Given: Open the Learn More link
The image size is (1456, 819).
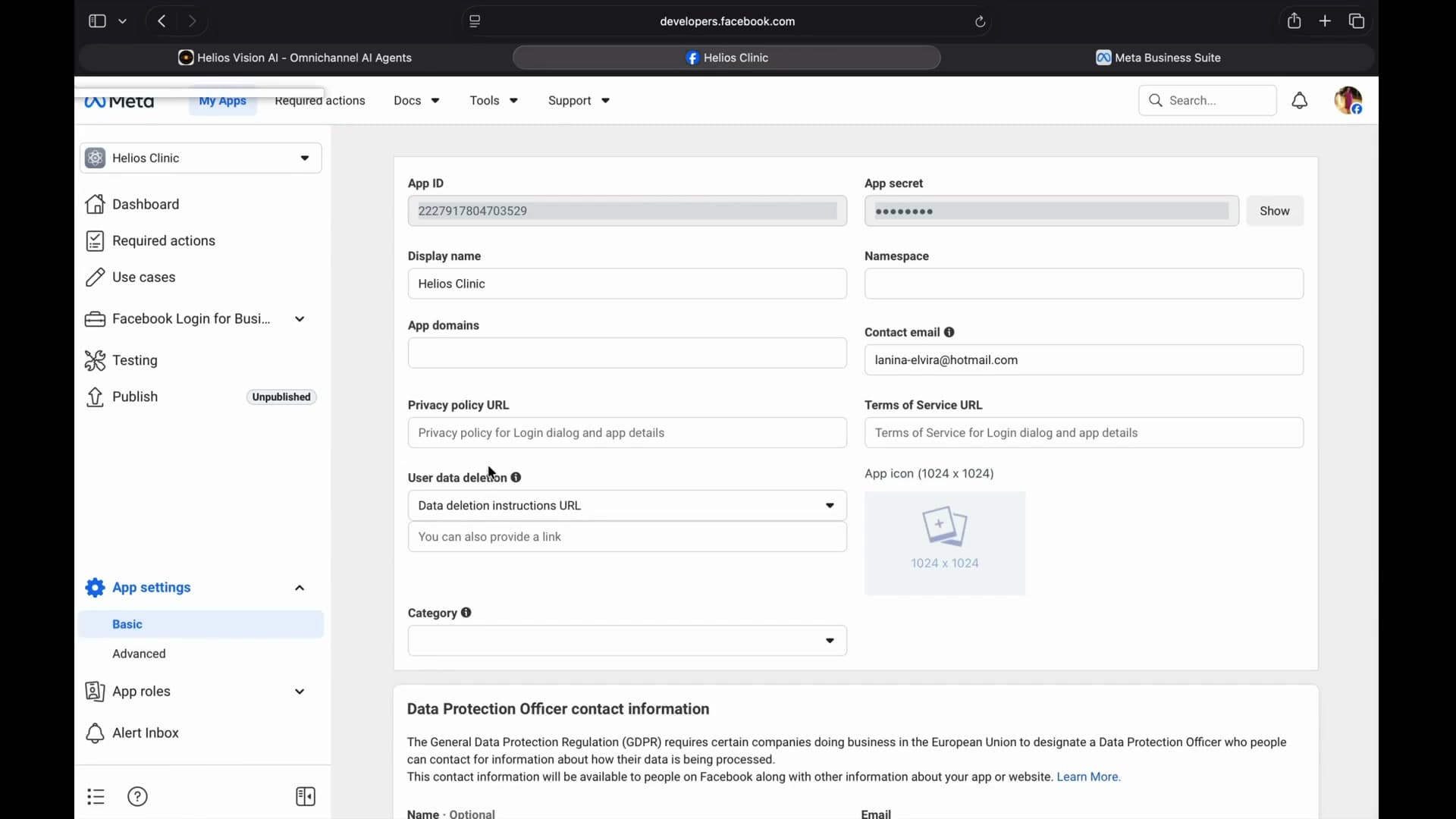Looking at the screenshot, I should pos(1089,777).
